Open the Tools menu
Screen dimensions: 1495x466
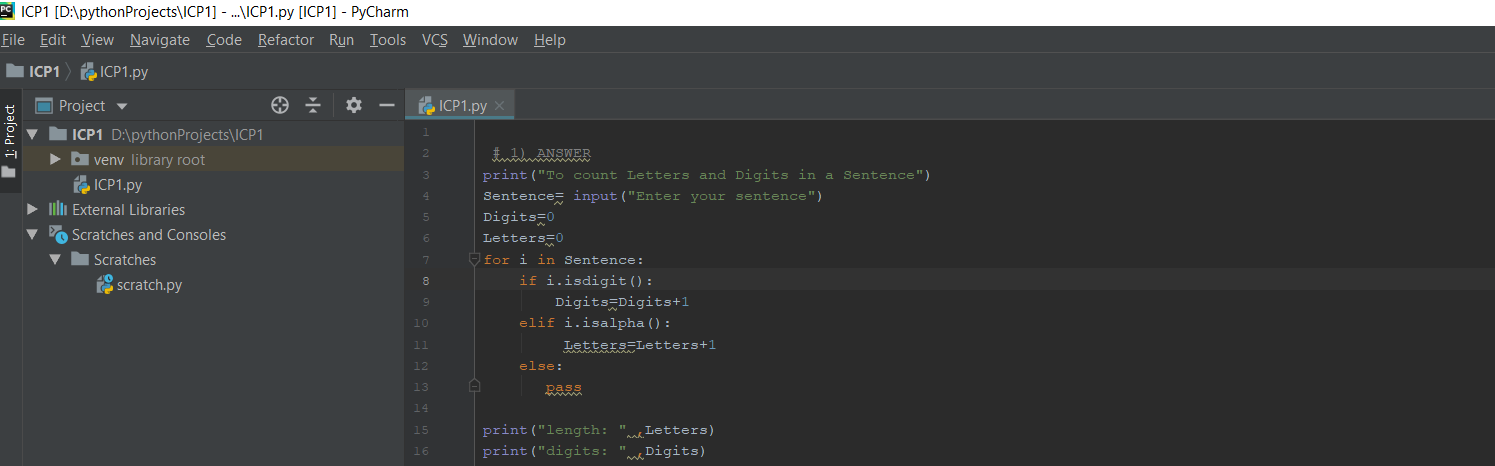388,40
